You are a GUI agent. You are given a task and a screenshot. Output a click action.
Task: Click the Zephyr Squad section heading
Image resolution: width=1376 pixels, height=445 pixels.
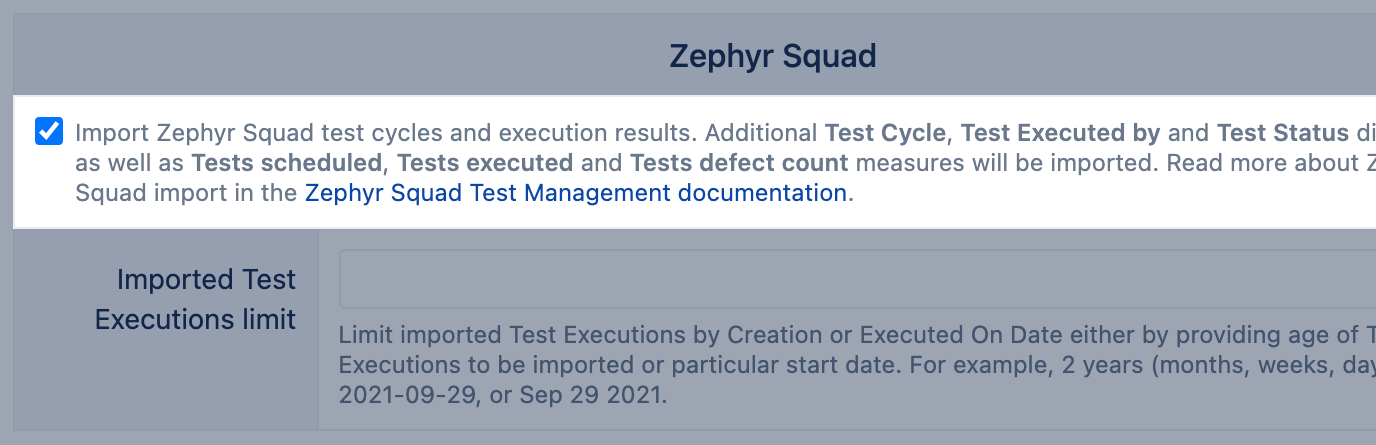click(x=772, y=57)
